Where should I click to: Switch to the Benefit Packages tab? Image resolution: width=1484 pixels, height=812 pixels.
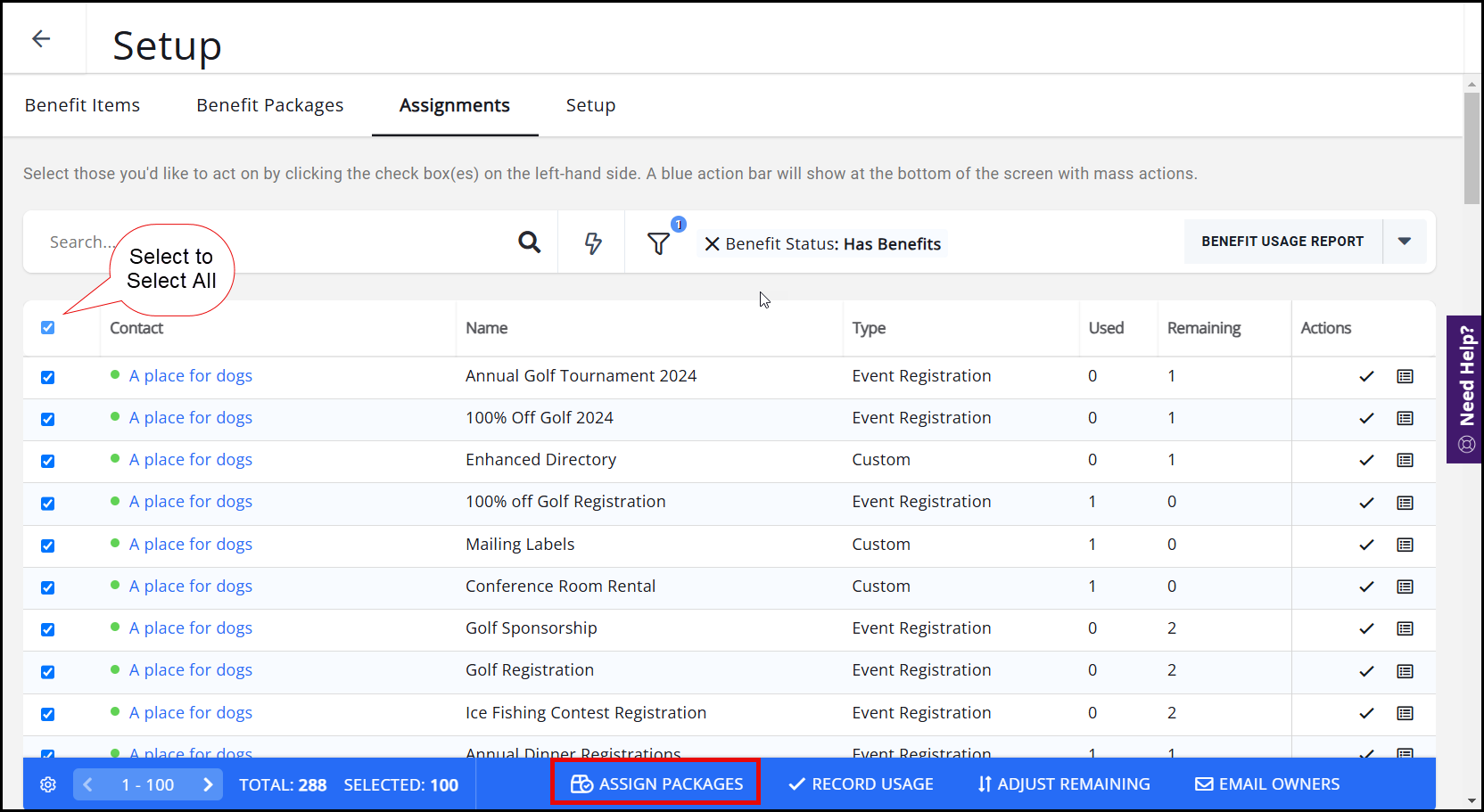click(x=269, y=105)
